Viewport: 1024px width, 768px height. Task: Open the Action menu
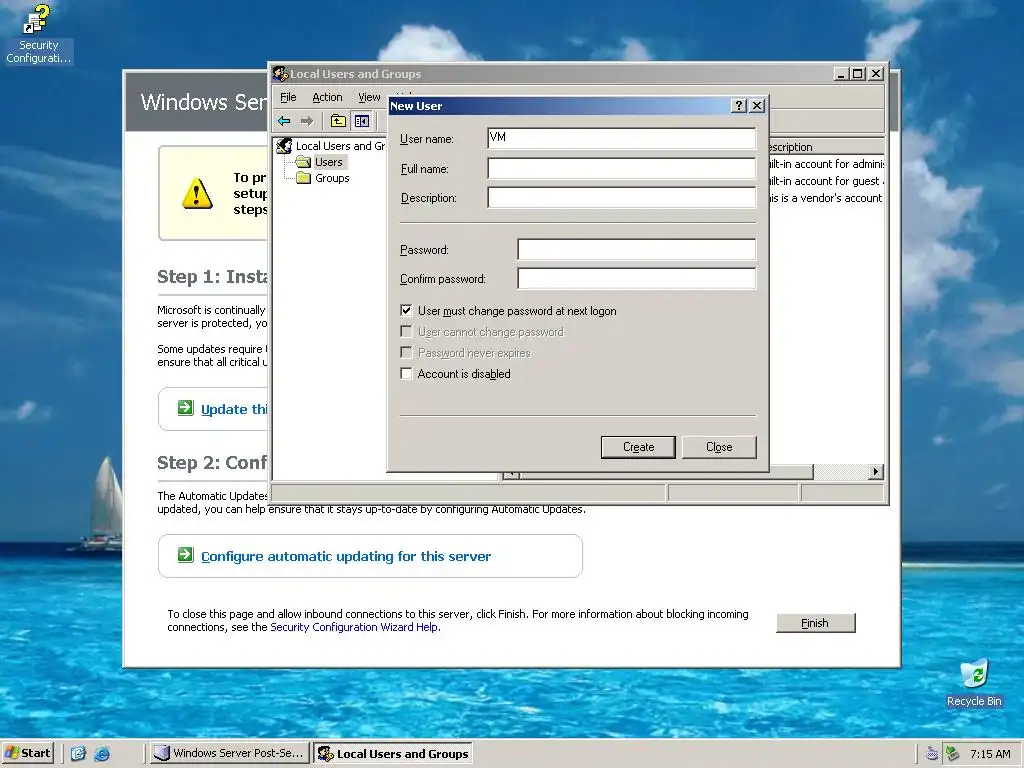(x=327, y=97)
